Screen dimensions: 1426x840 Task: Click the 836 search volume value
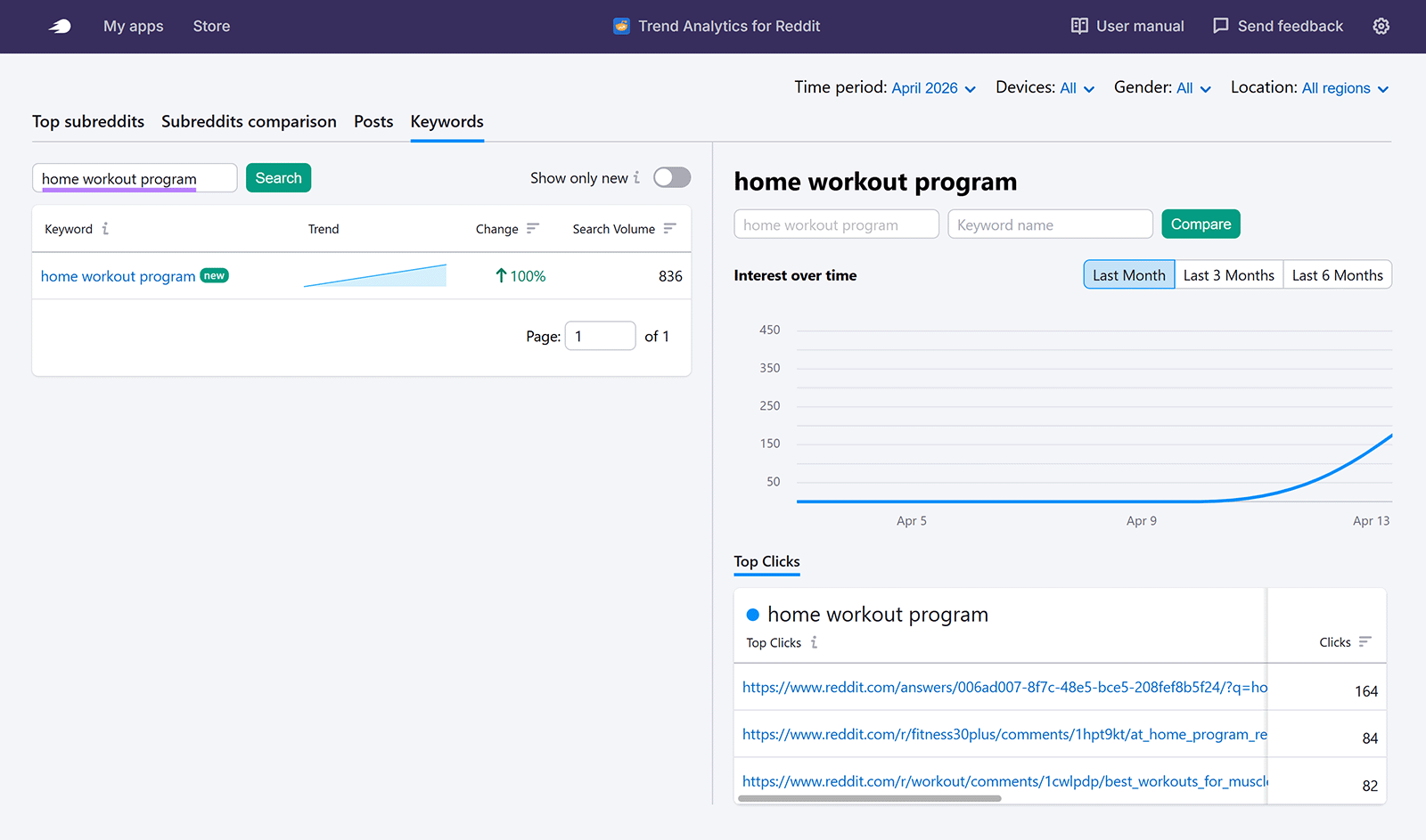(x=670, y=276)
